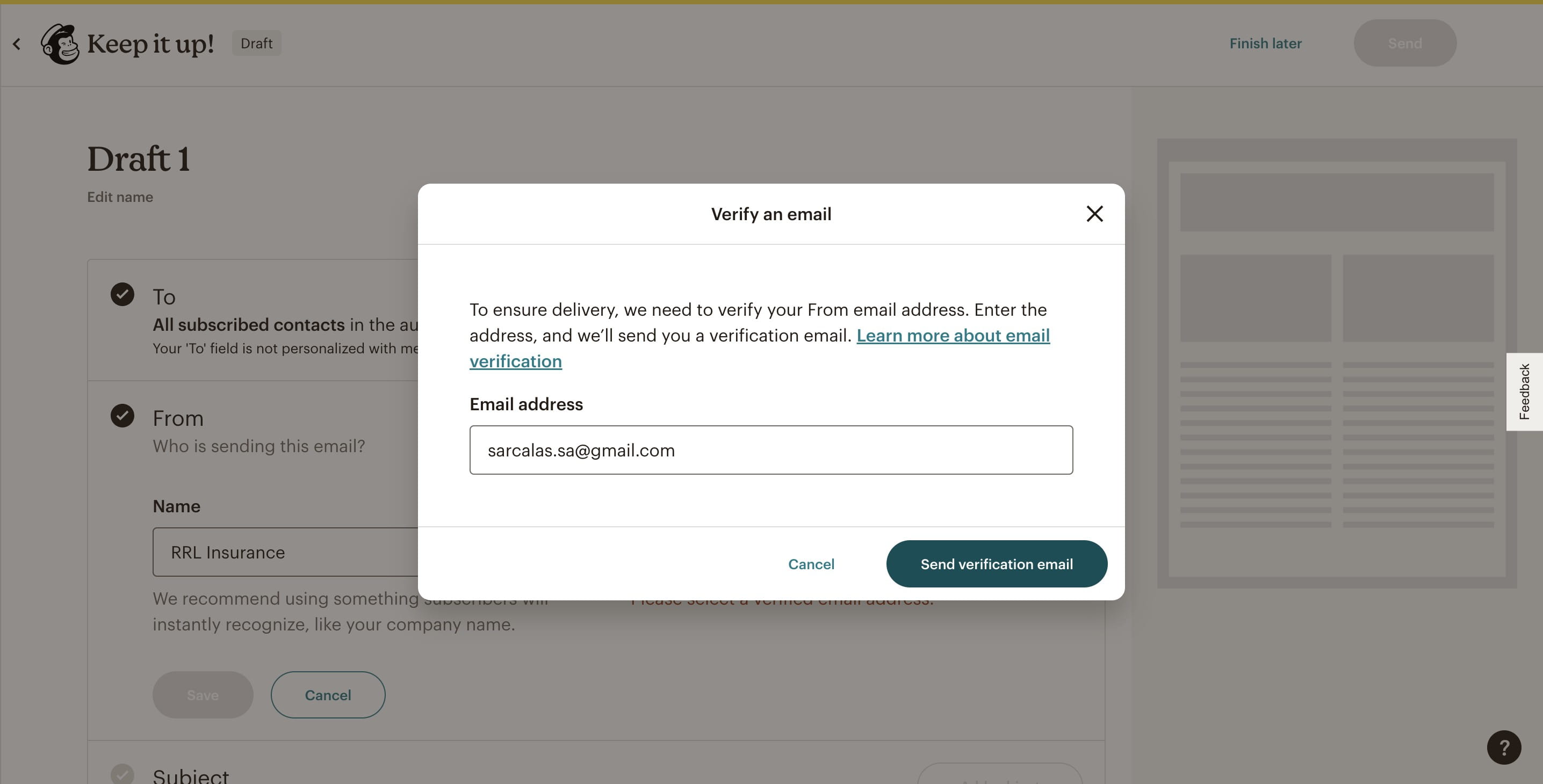Click inside the Email address field
The image size is (1543, 784).
pyautogui.click(x=770, y=450)
